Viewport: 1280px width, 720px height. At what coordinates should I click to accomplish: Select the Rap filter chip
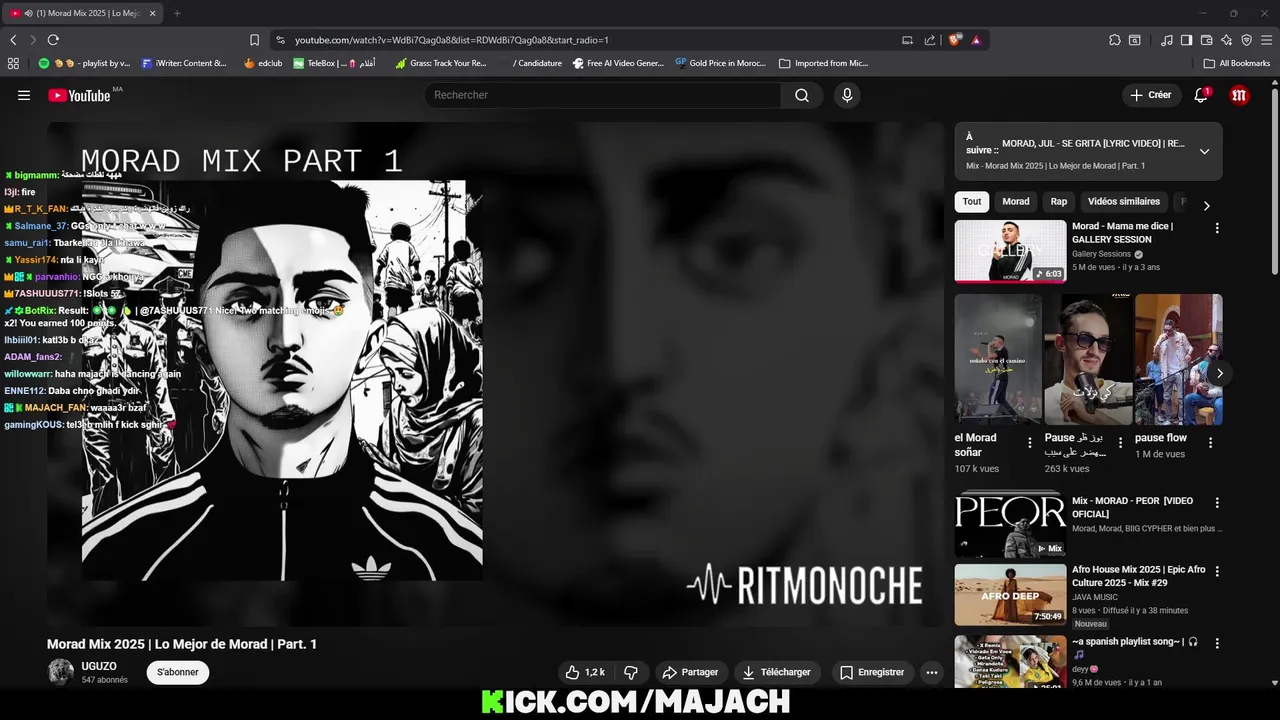pyautogui.click(x=1058, y=202)
